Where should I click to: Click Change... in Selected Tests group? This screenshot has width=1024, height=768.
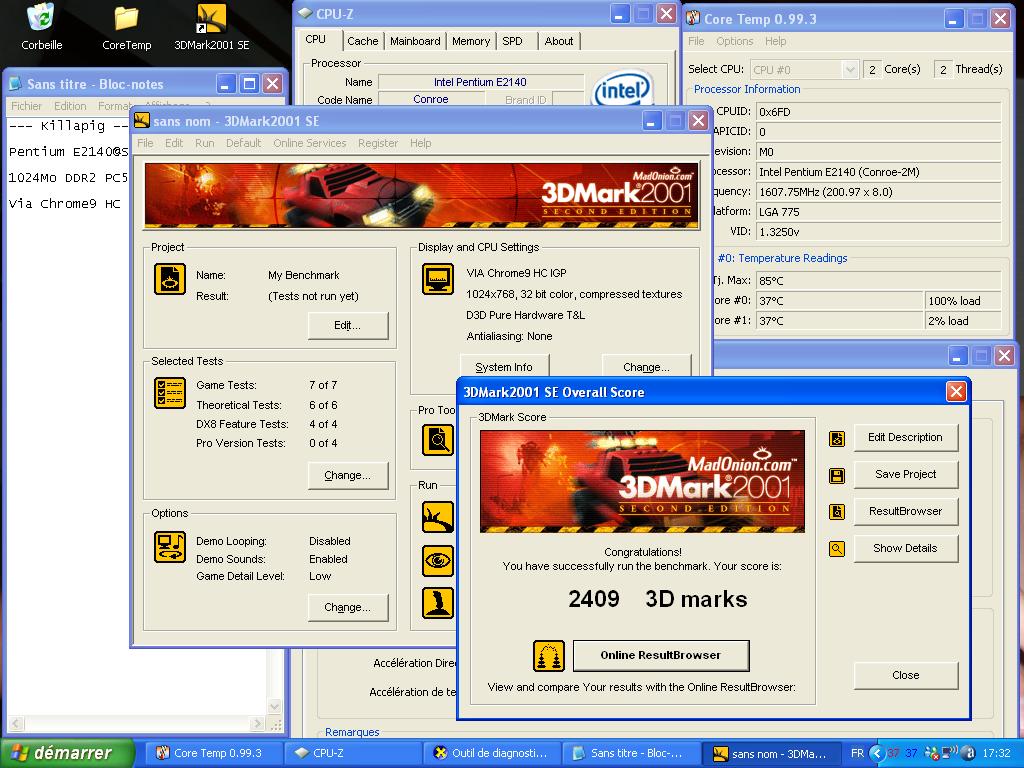[x=348, y=475]
